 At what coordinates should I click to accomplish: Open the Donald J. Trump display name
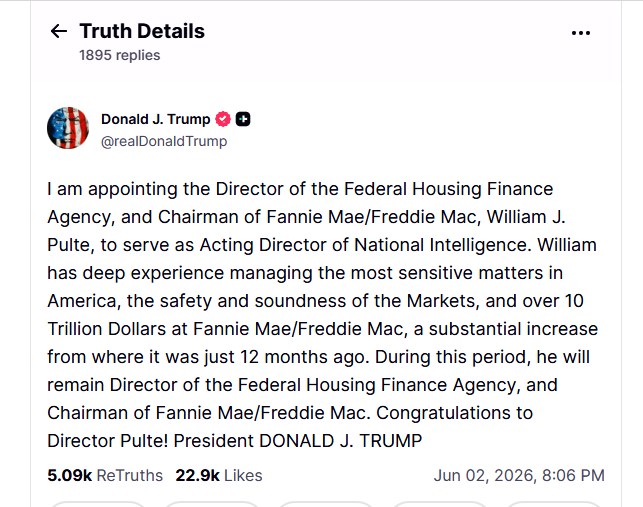click(x=155, y=119)
